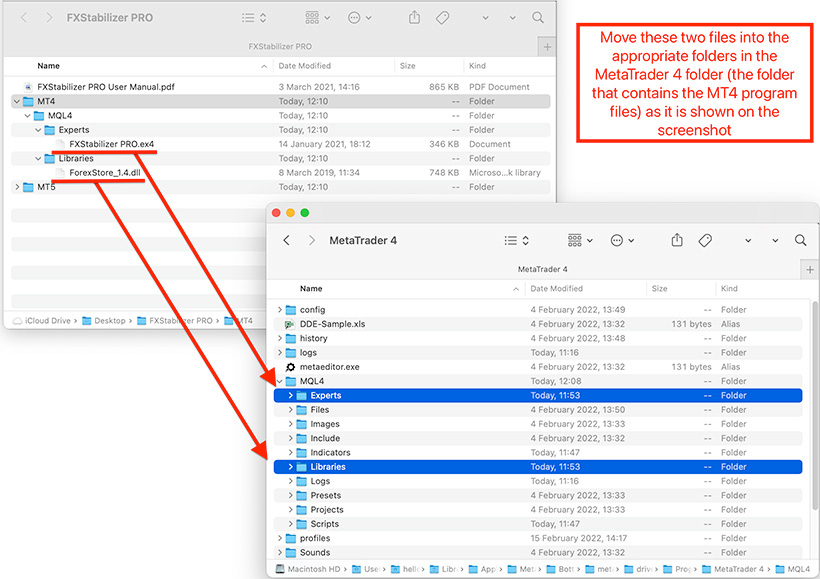Select the Files folder row
Image resolution: width=820 pixels, height=579 pixels.
538,410
